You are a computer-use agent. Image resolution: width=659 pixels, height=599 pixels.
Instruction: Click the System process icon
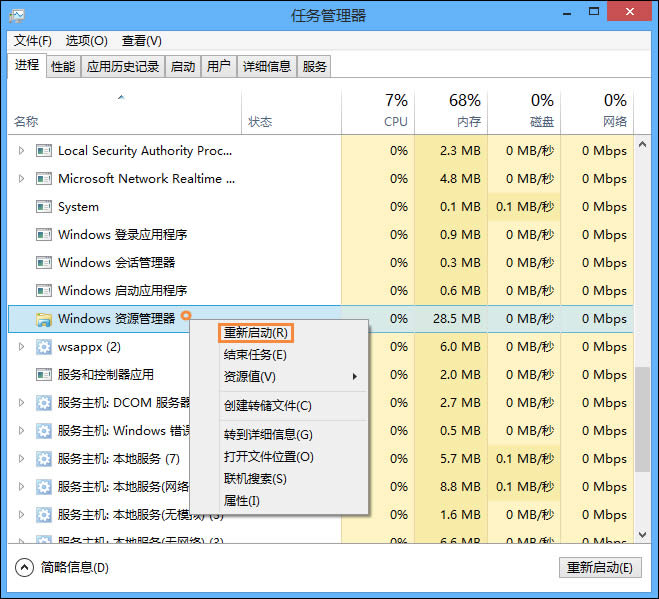click(x=43, y=207)
